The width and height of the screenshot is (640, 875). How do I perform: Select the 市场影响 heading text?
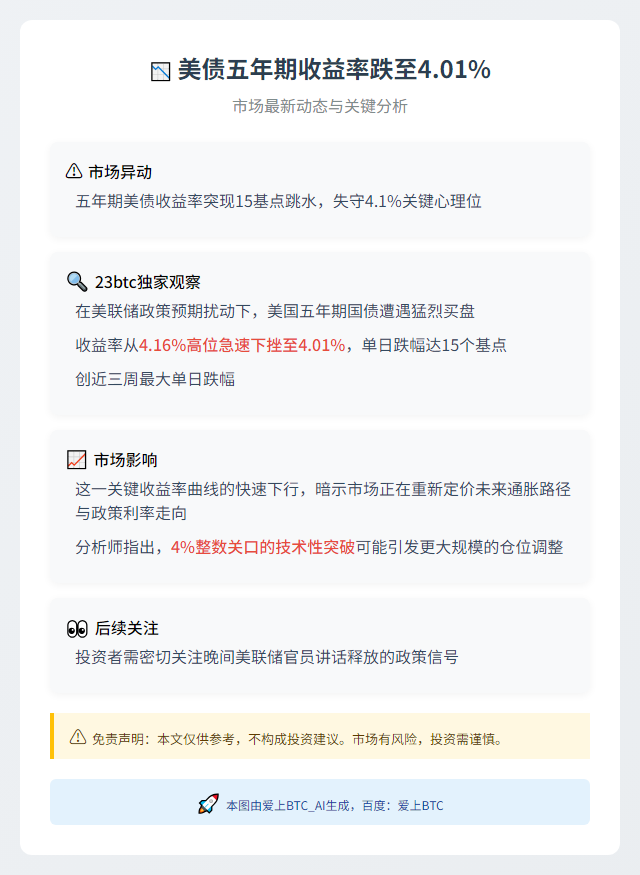click(126, 460)
